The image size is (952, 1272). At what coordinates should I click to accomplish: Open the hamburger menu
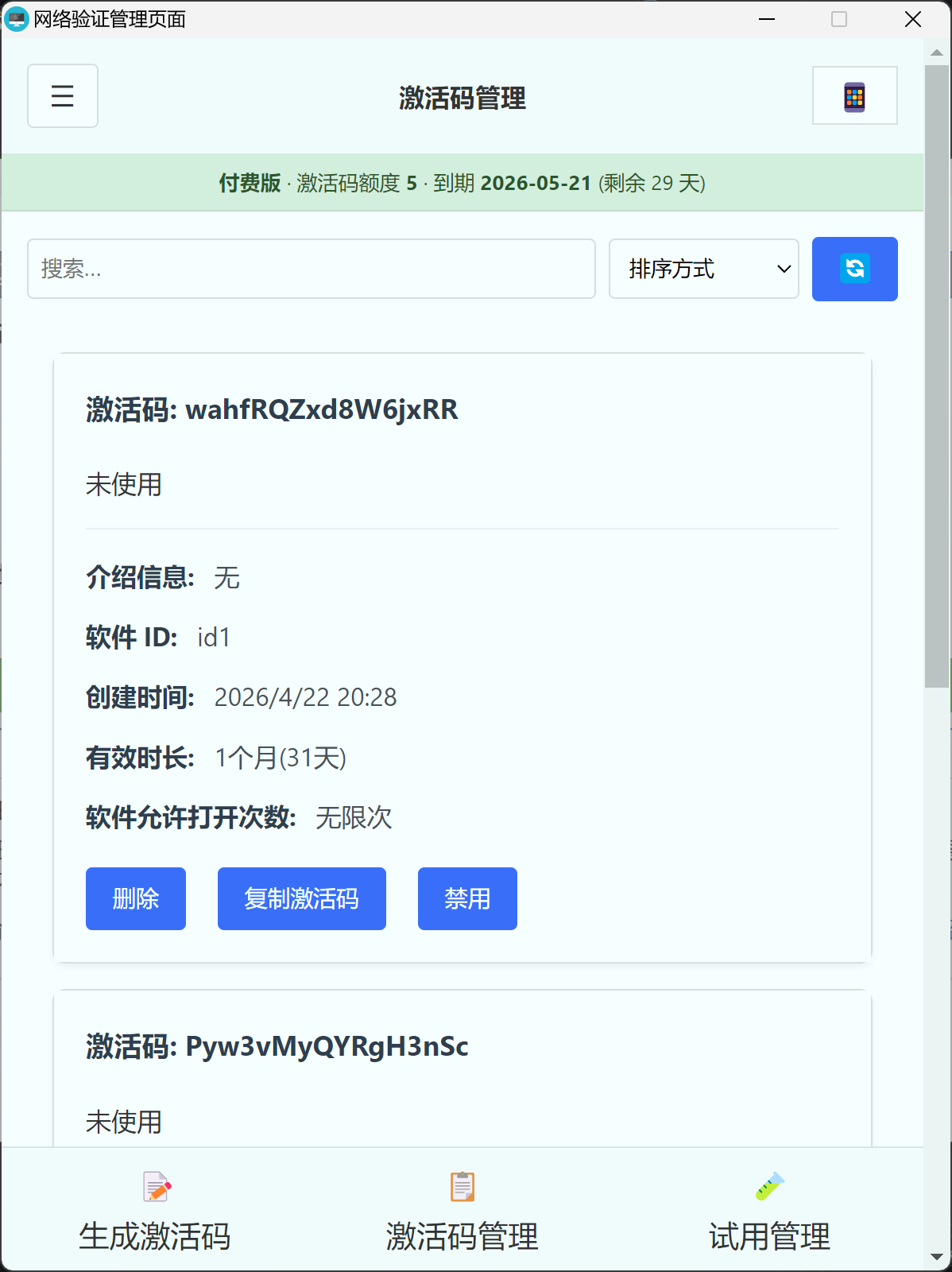point(63,96)
